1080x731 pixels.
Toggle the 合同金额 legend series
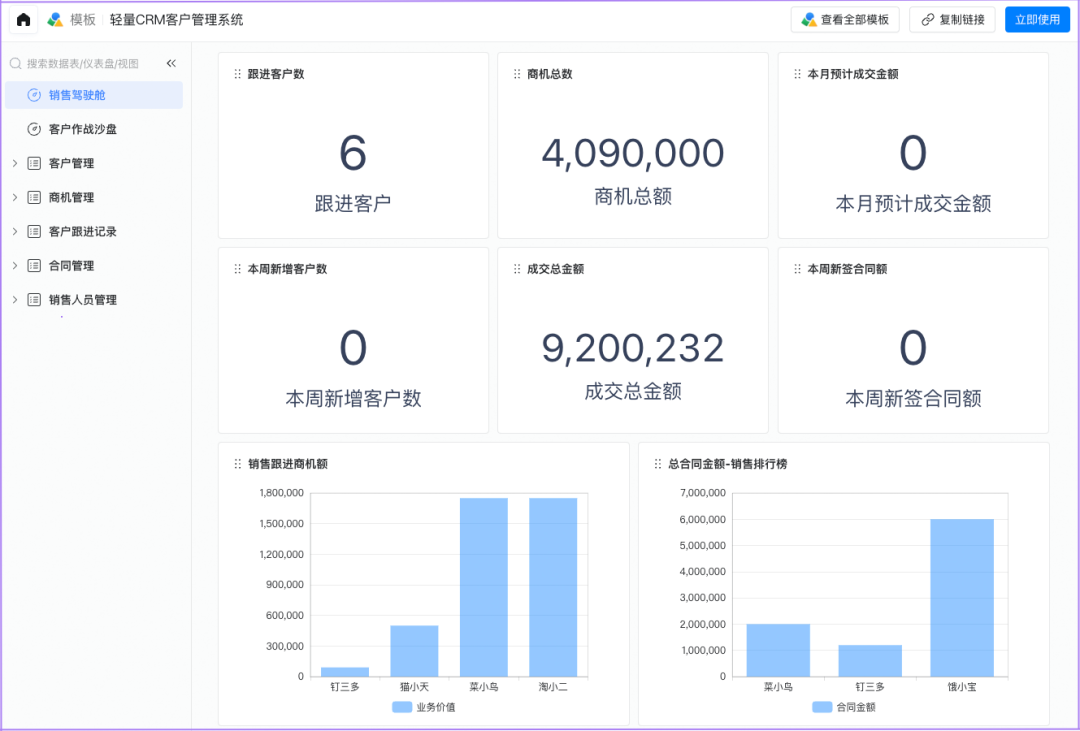843,707
